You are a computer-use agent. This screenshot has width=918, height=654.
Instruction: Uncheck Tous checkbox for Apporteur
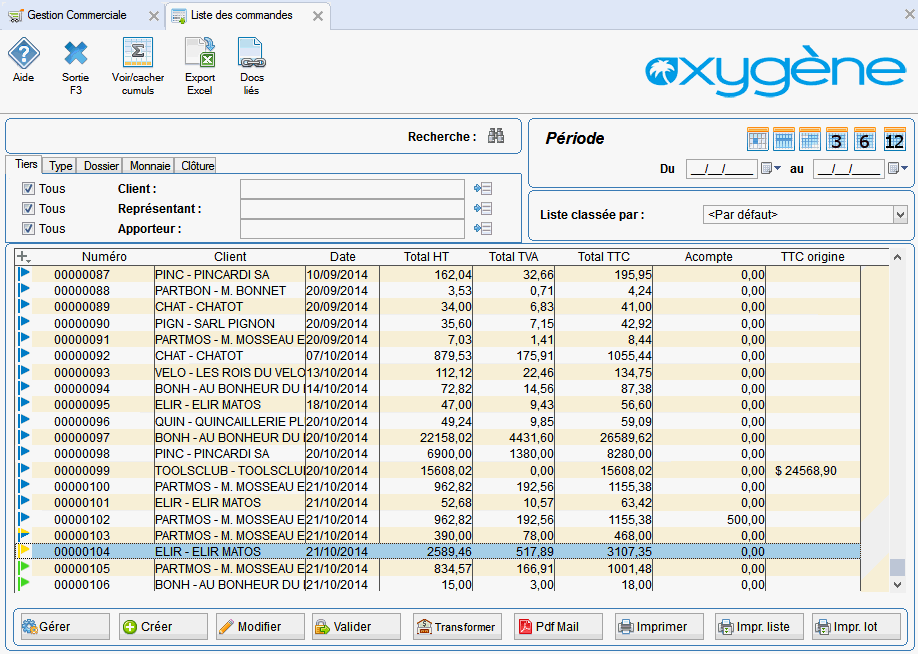click(x=28, y=228)
